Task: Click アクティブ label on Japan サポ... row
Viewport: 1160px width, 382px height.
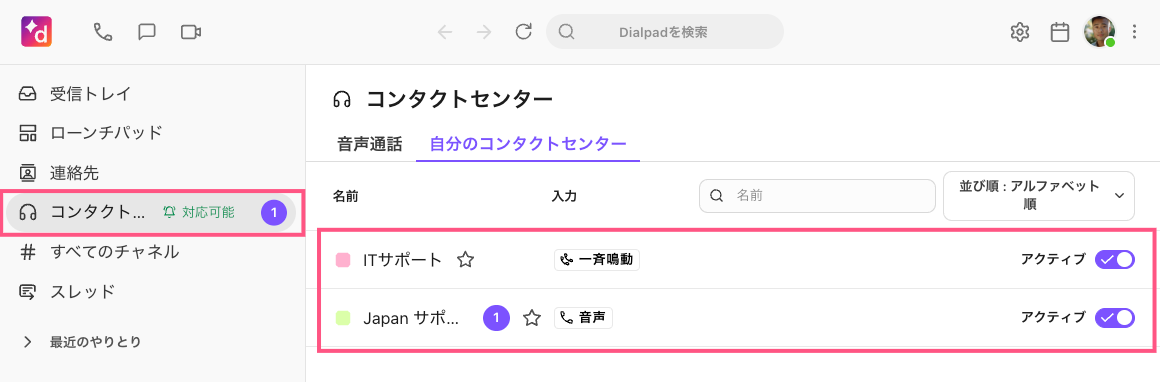Action: pos(1053,318)
